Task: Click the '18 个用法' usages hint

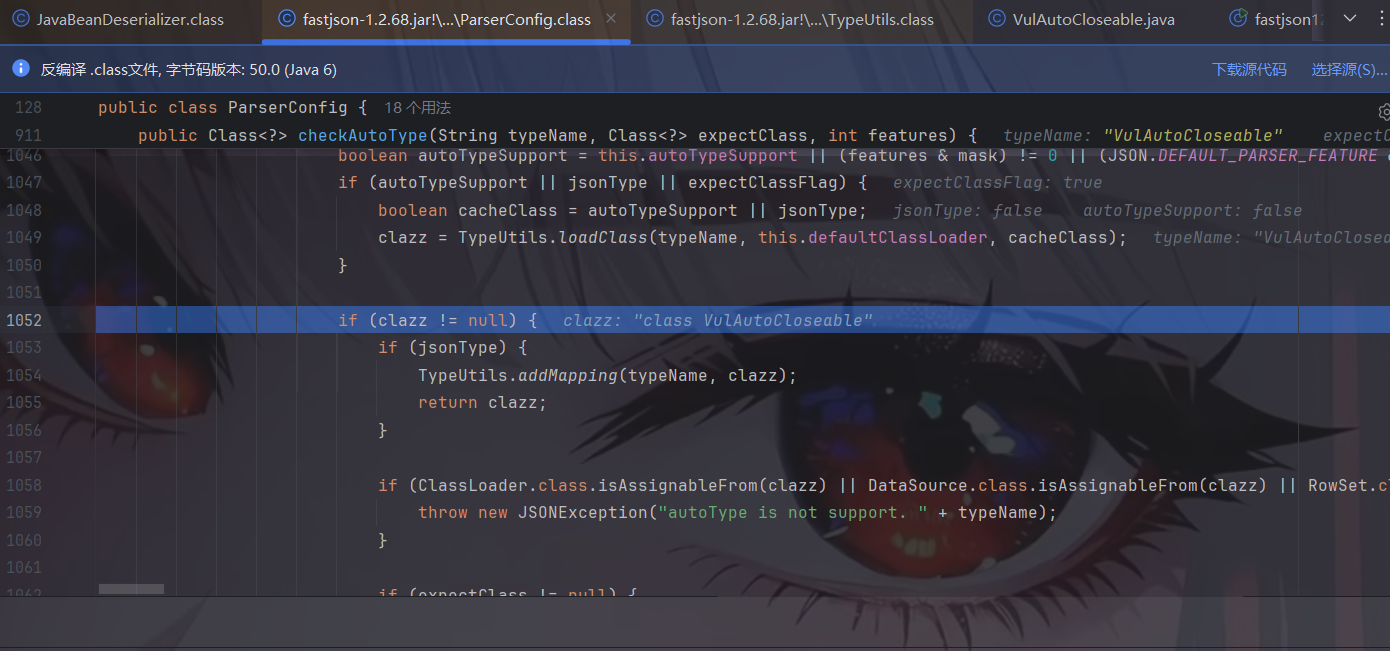Action: tap(418, 107)
